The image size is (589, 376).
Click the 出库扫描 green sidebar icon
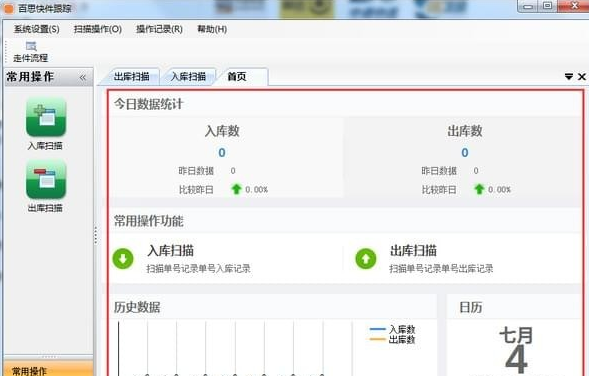click(46, 179)
